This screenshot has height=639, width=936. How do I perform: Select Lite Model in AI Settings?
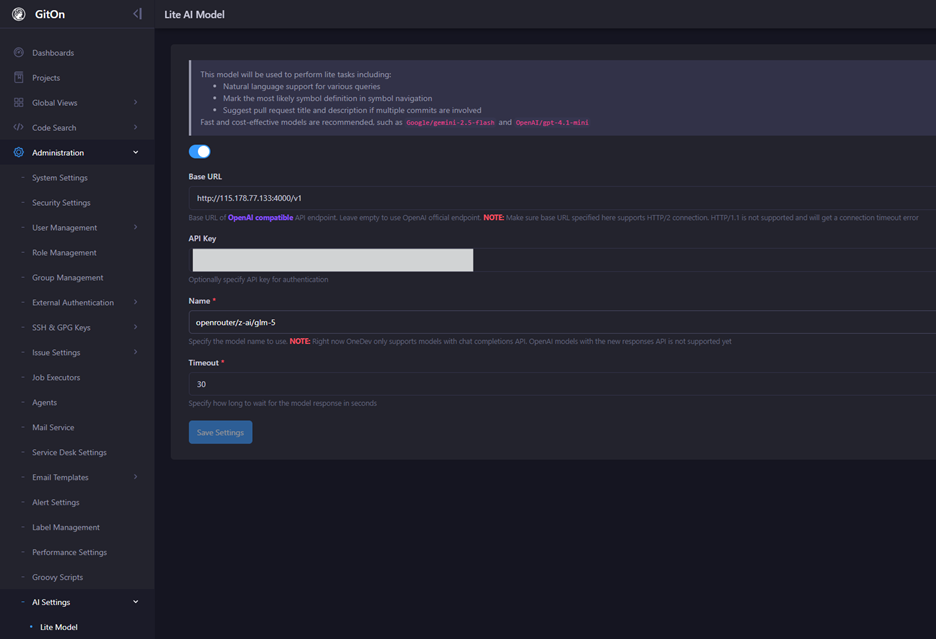click(58, 627)
